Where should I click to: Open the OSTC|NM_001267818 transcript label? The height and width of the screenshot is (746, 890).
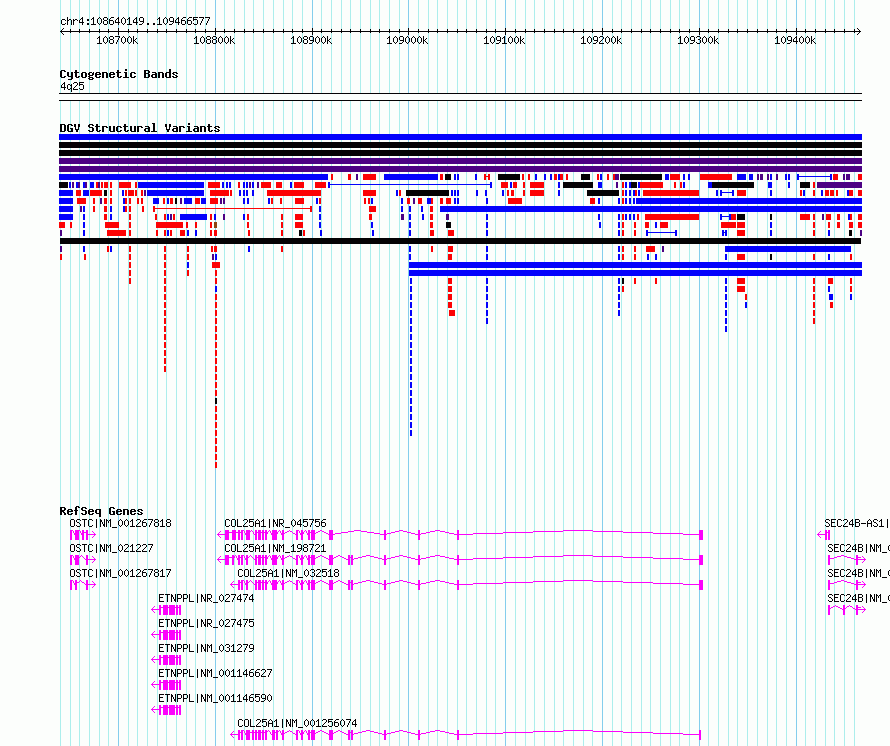120,523
